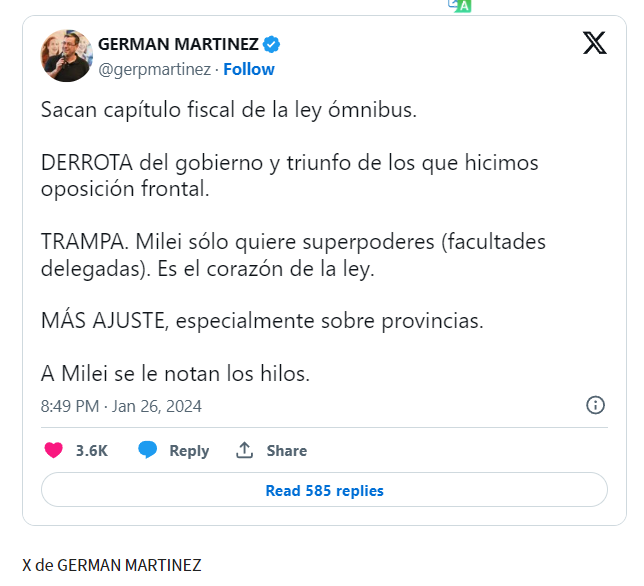Follow the @gerpmartinez account
Screen dimensions: 644x586
[249, 69]
